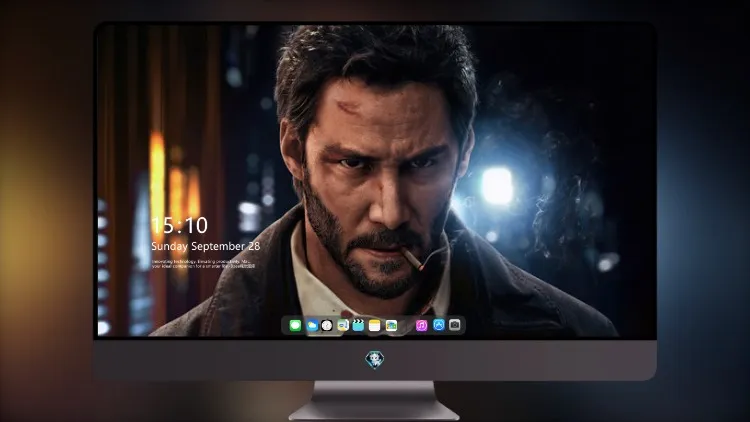The width and height of the screenshot is (750, 422).
Task: Open the blue App Store icon
Action: 439,325
